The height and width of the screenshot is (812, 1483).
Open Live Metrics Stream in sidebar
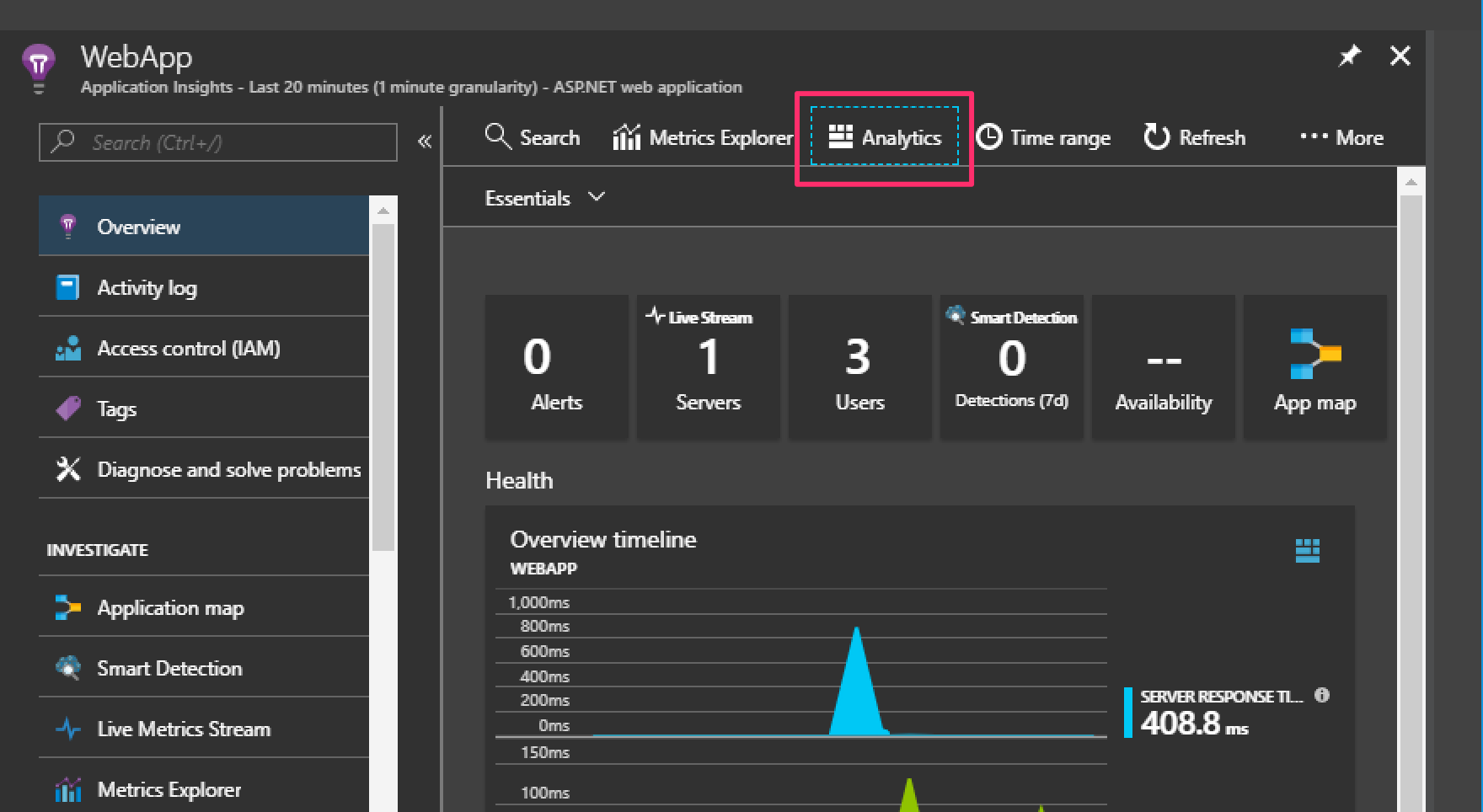coord(204,728)
